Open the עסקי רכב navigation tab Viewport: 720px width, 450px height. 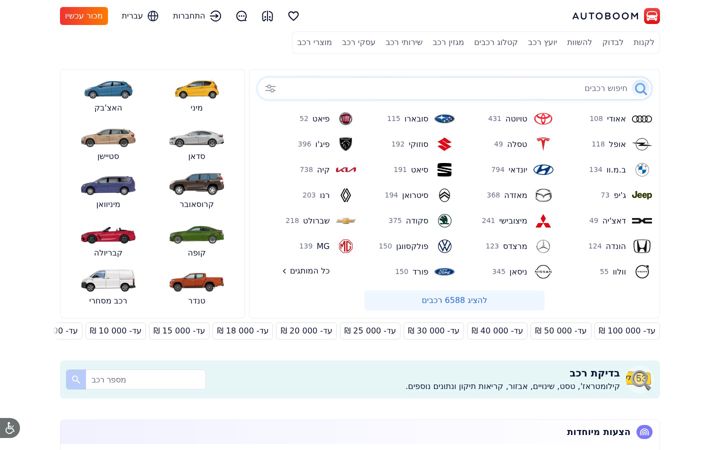point(359,42)
